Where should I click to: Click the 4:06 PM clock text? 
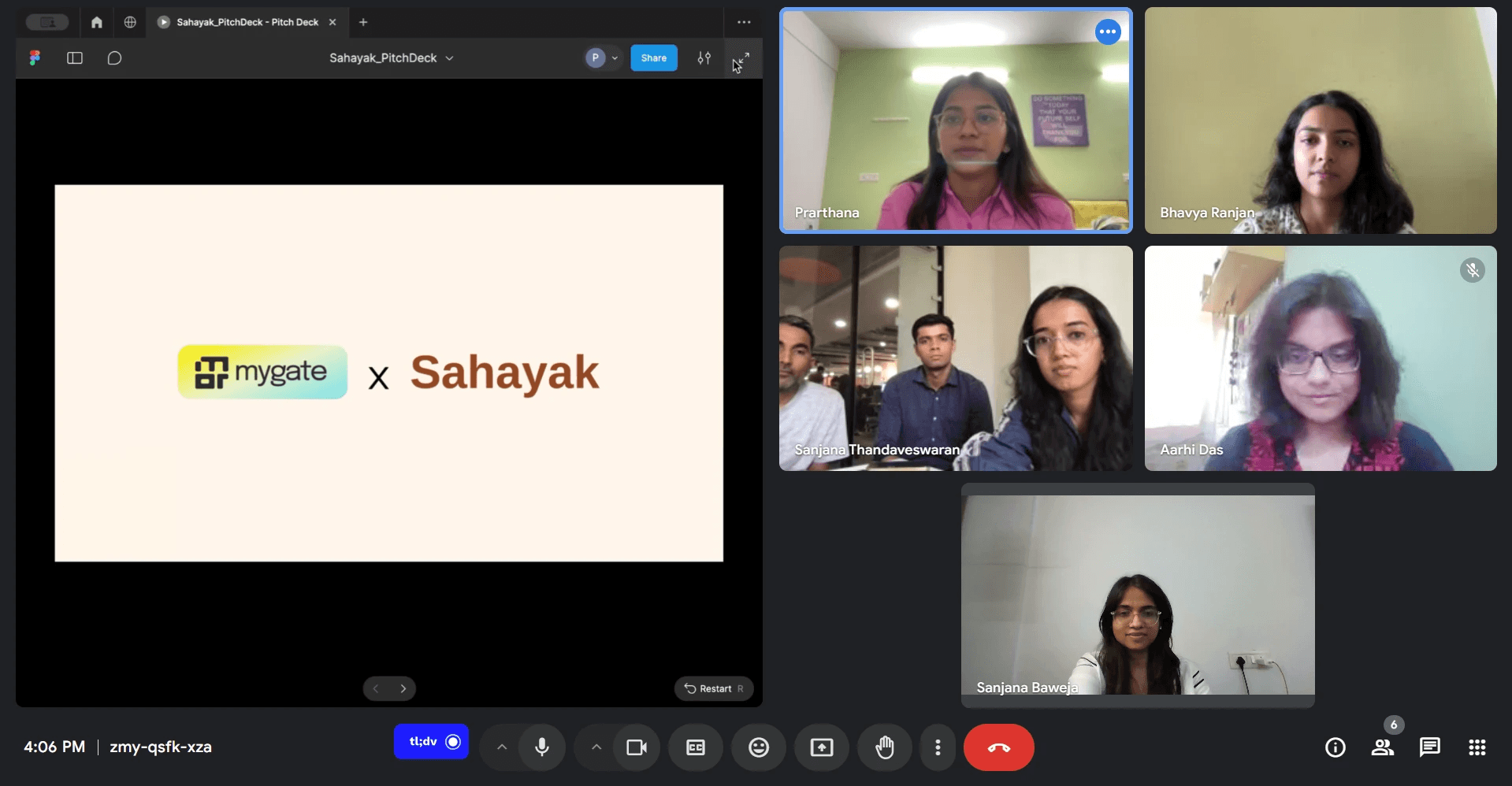[x=54, y=747]
